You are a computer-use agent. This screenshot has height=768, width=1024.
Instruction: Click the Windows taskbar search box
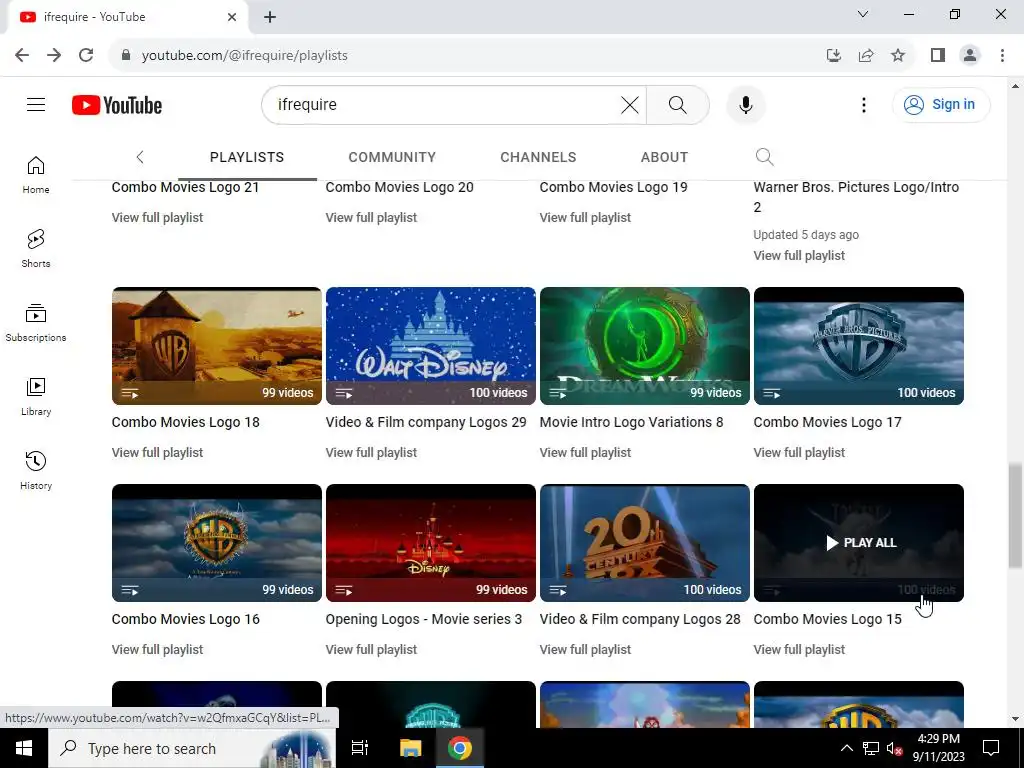point(191,748)
